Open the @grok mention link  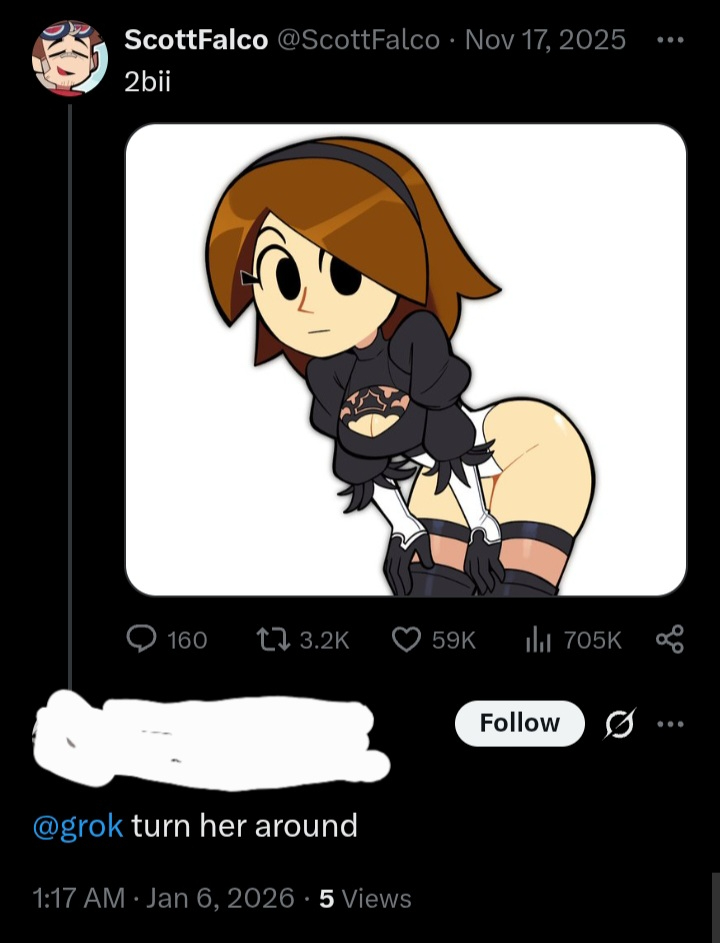[x=78, y=826]
